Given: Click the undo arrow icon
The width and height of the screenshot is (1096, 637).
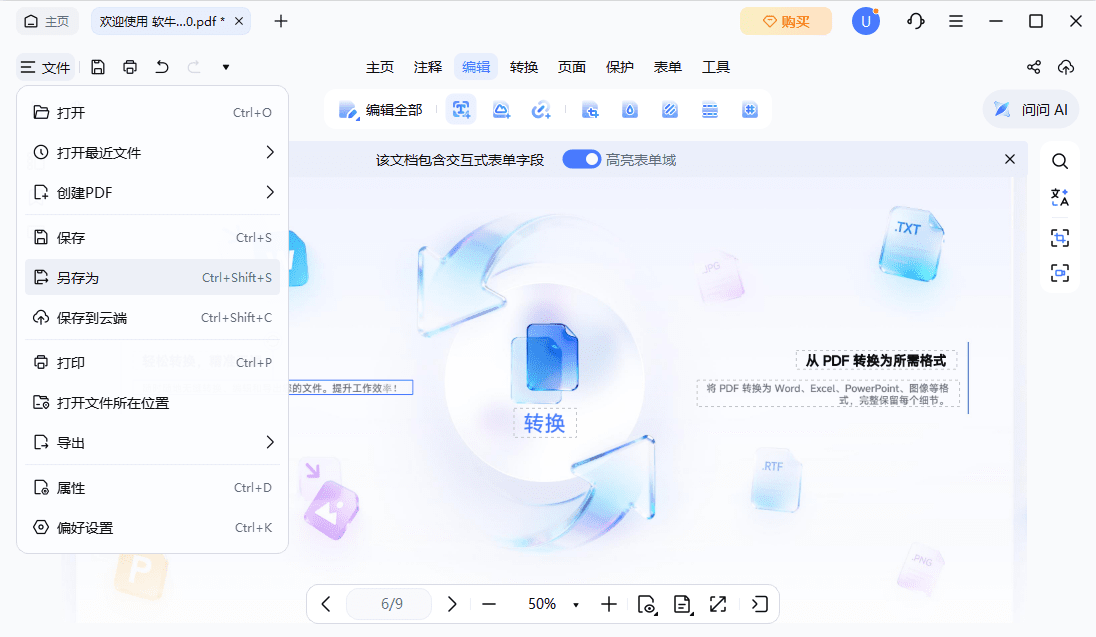Looking at the screenshot, I should tap(162, 67).
